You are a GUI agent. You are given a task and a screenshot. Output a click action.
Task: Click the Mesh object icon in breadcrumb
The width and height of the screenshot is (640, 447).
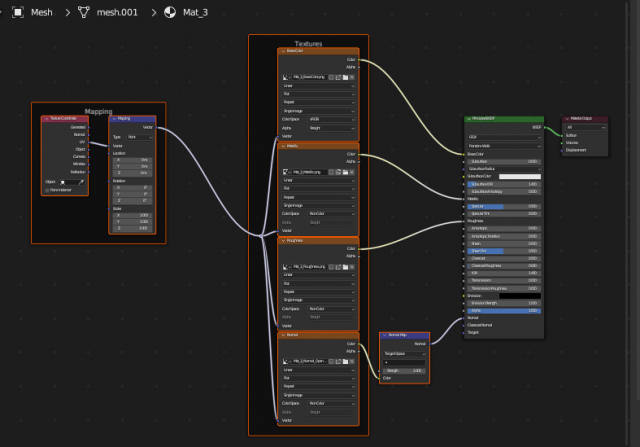point(17,13)
